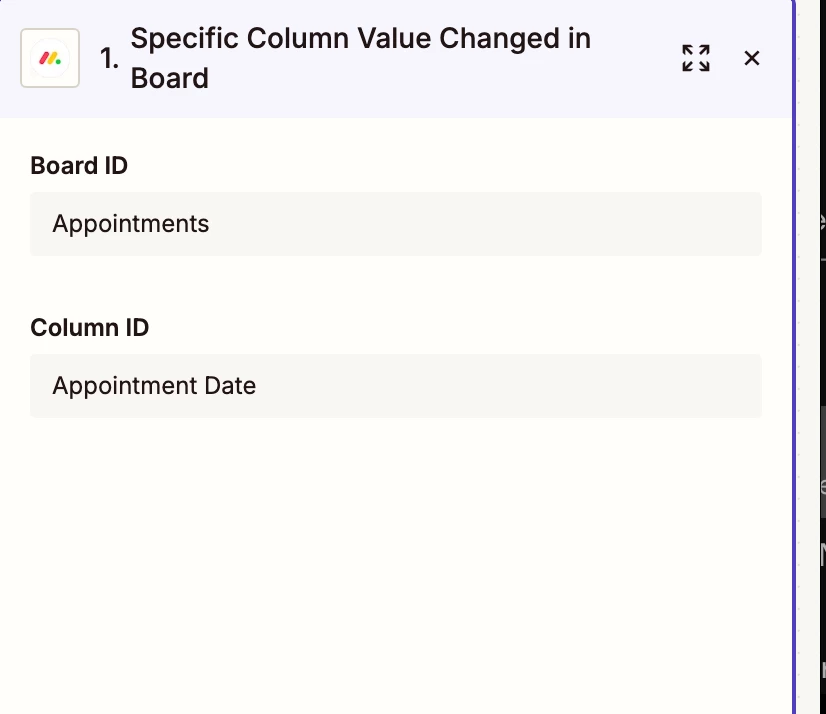This screenshot has height=714, width=826.
Task: Click the 'Board ID' label
Action: coord(79,165)
